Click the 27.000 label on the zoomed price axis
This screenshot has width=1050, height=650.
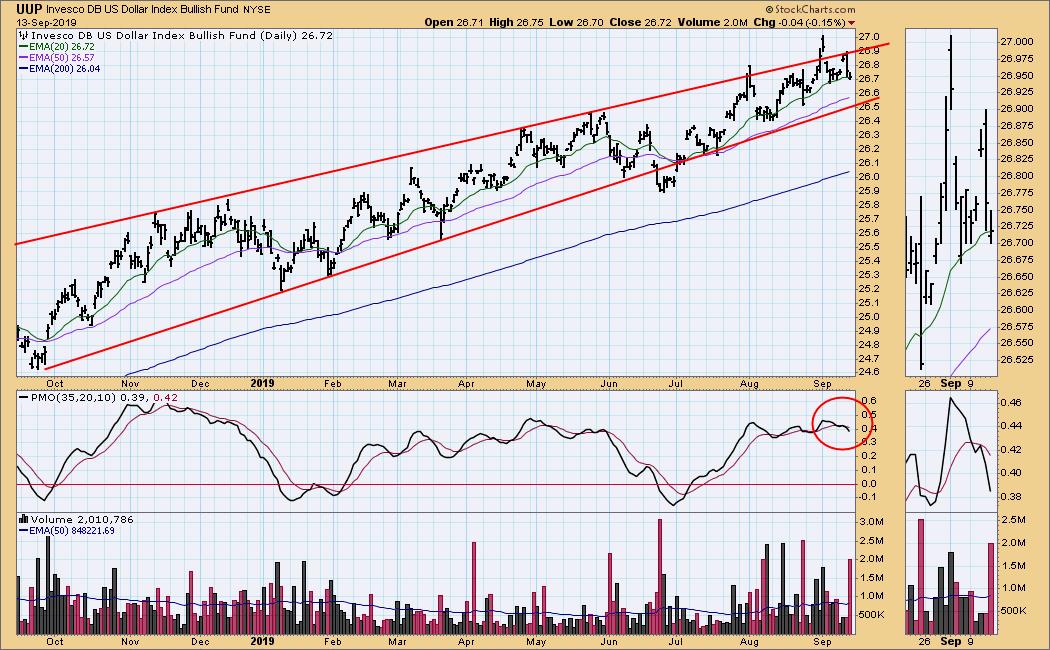1016,42
